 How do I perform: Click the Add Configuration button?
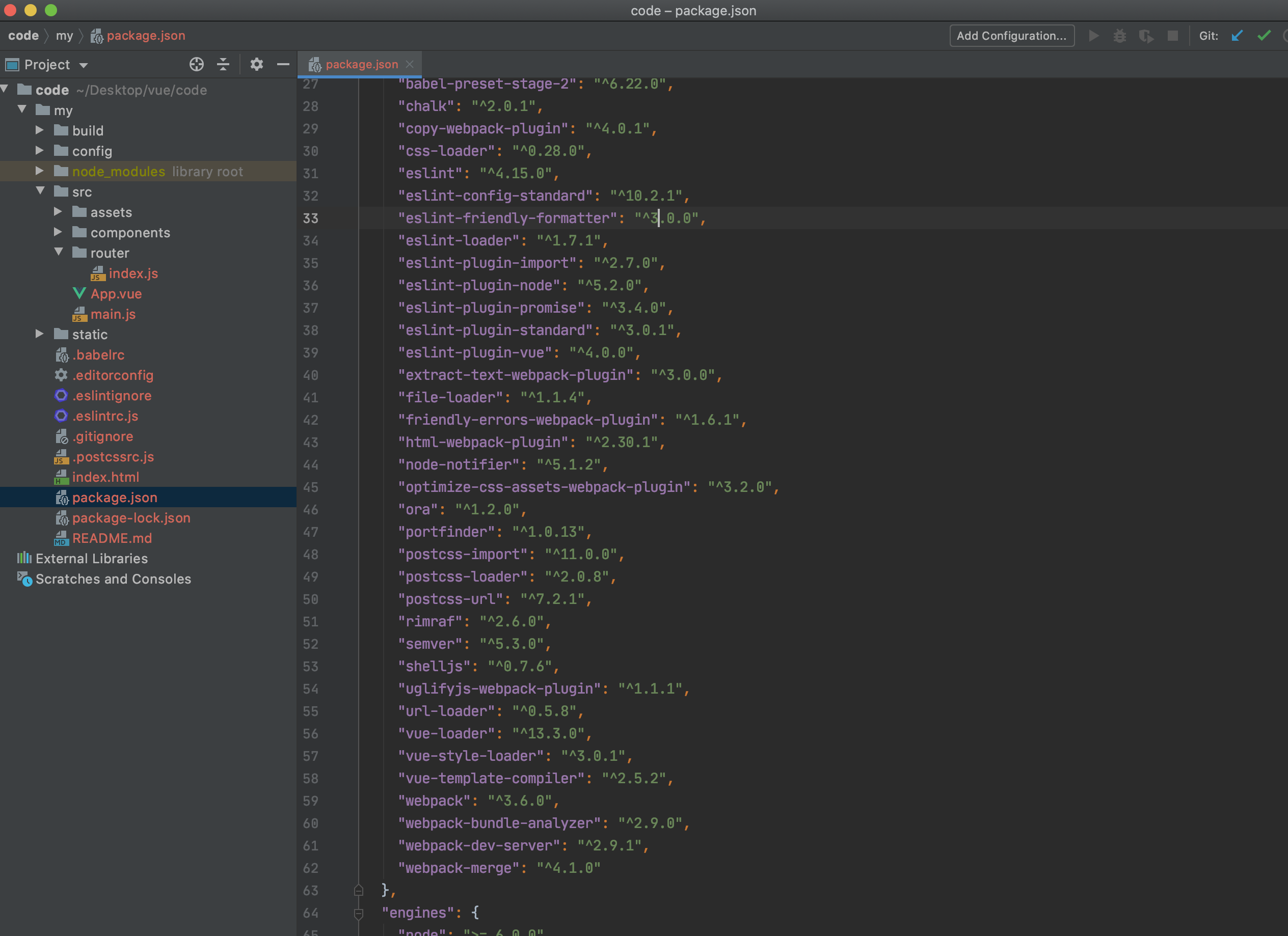pos(1011,36)
